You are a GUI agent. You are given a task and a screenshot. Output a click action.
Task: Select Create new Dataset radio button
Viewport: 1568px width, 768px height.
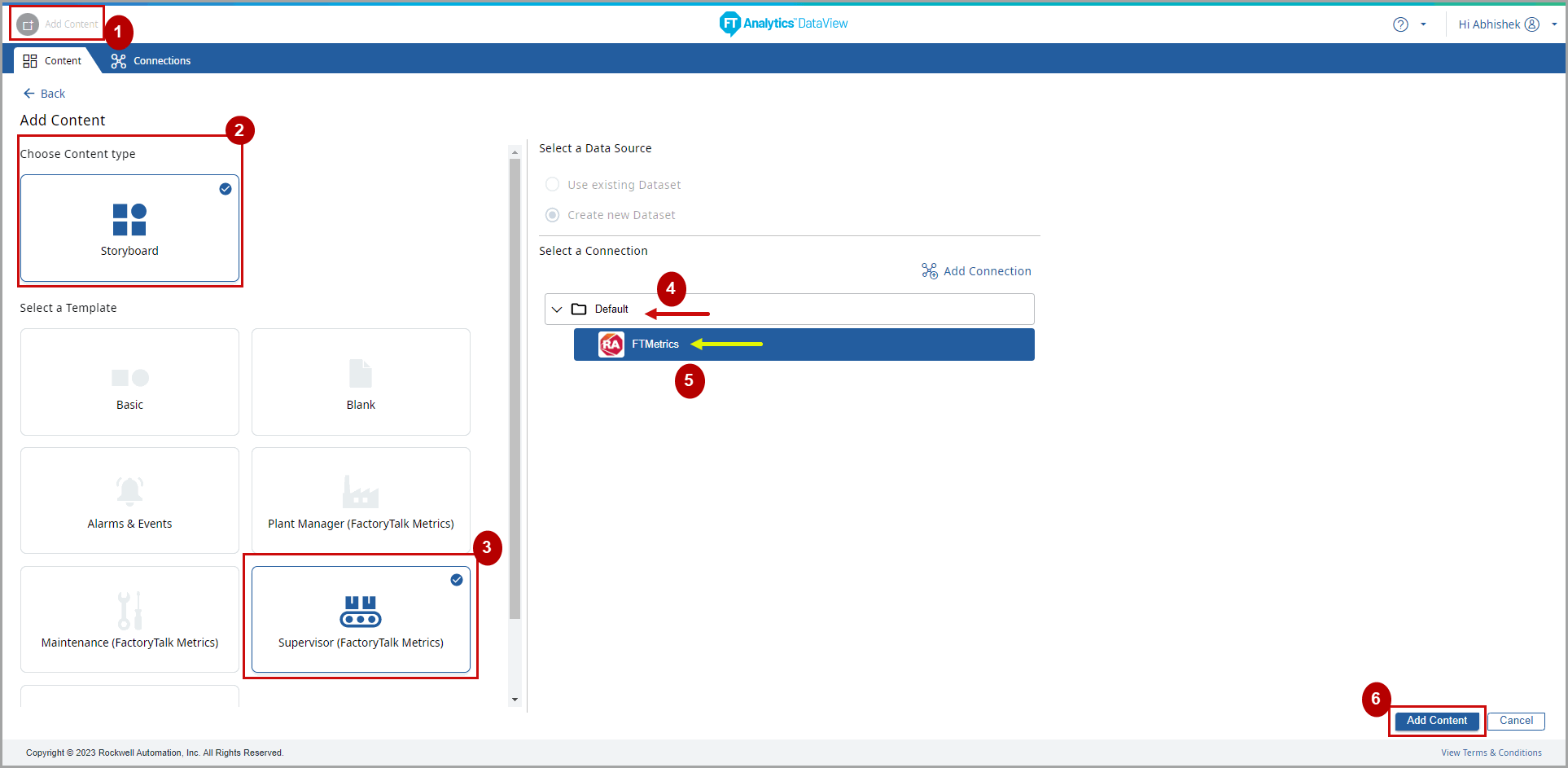(x=553, y=215)
